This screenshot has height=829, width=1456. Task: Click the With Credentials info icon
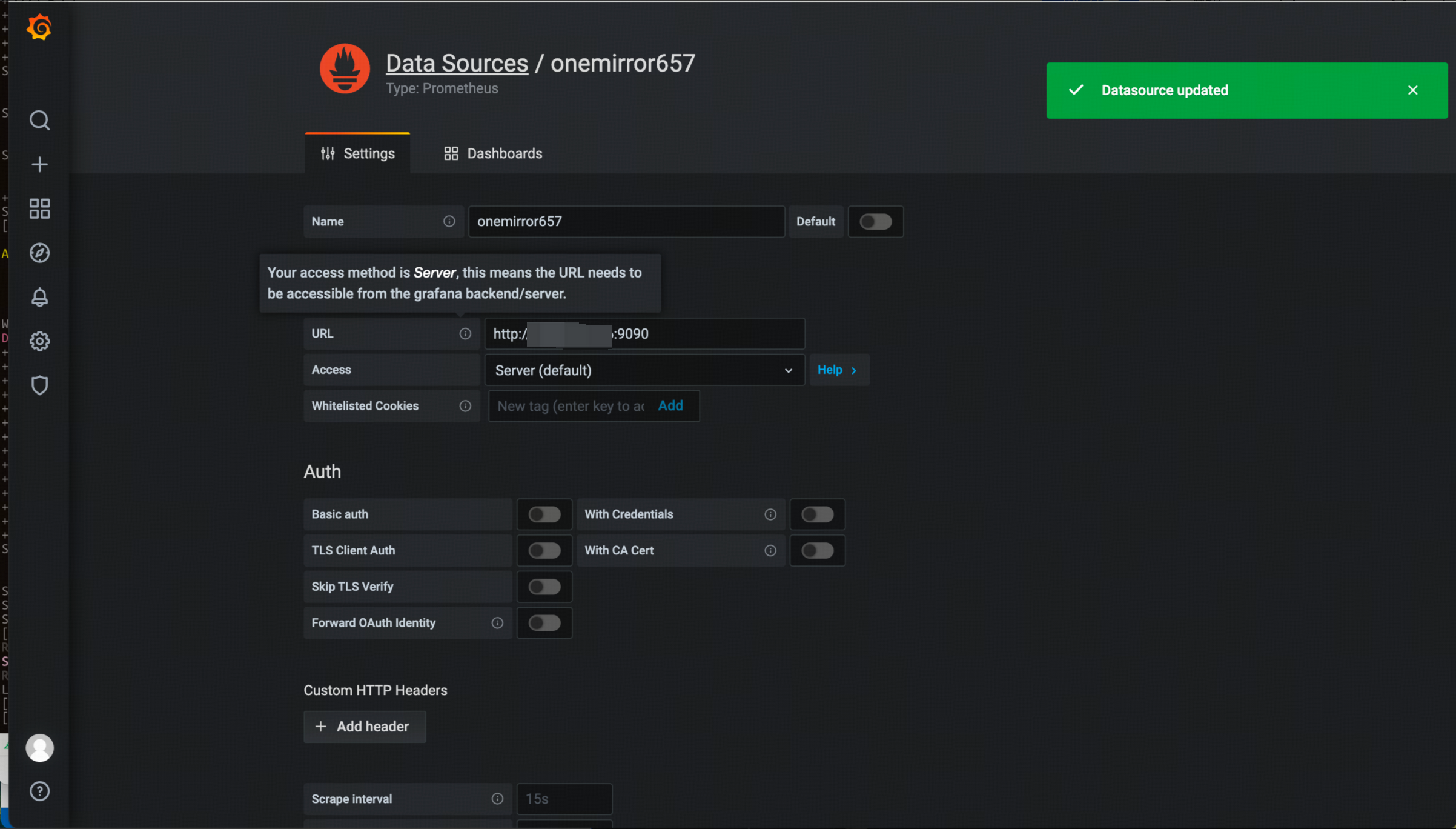(x=770, y=514)
